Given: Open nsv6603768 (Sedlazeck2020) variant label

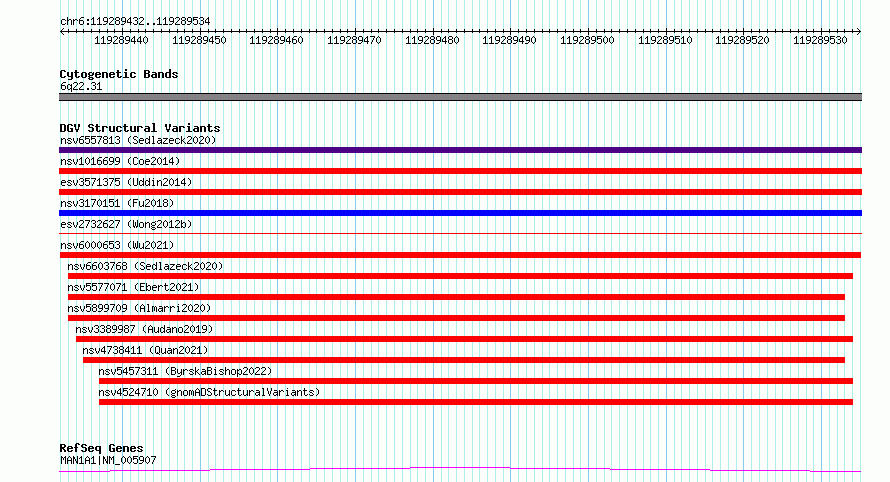Looking at the screenshot, I should click(x=145, y=266).
